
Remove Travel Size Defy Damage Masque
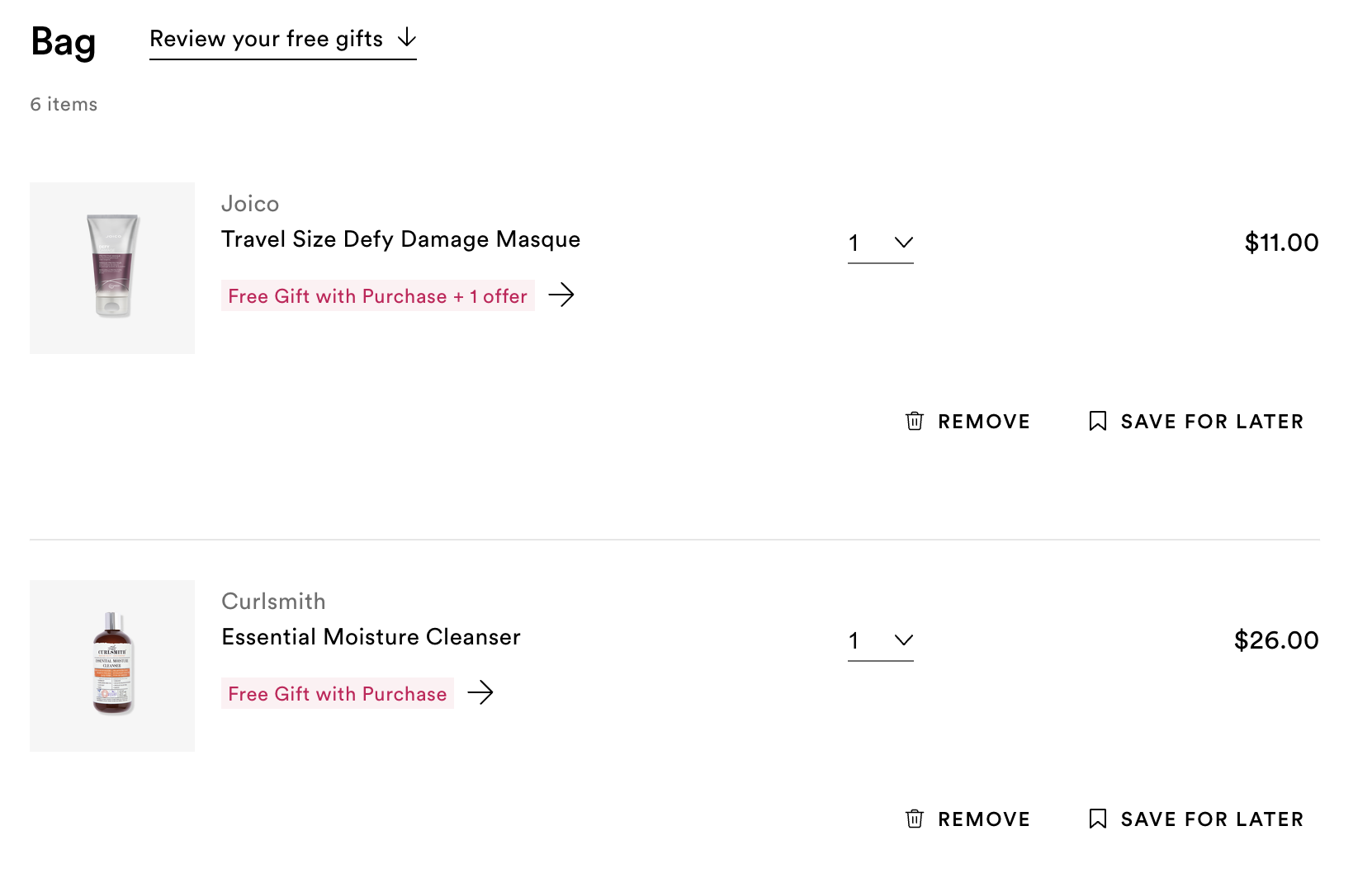(x=967, y=422)
